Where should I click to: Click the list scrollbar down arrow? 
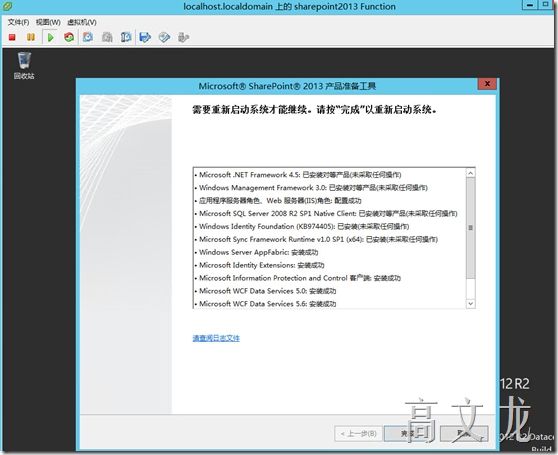pos(470,303)
